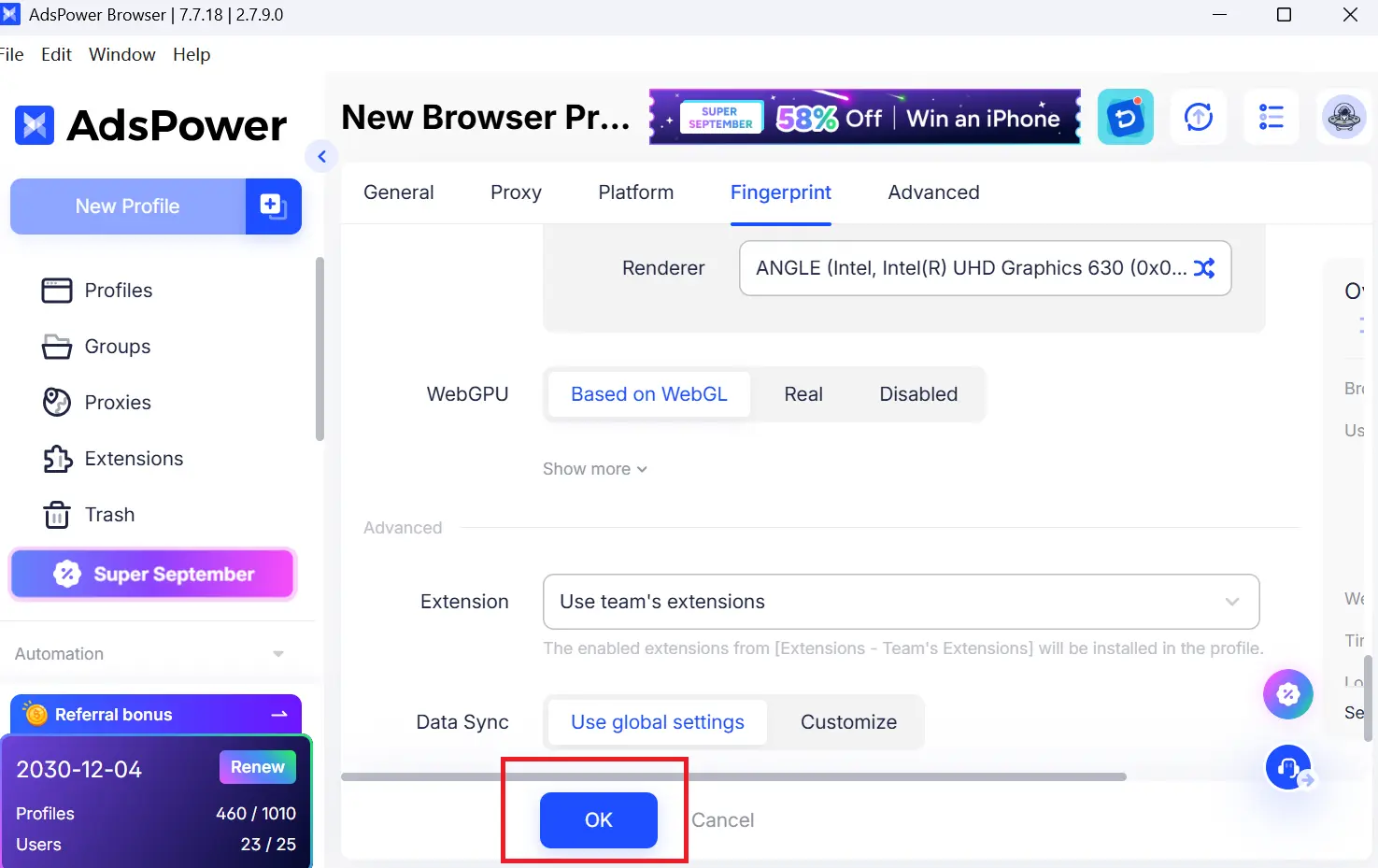Collapse the sidebar with the left chevron
The height and width of the screenshot is (868, 1378).
pos(321,156)
